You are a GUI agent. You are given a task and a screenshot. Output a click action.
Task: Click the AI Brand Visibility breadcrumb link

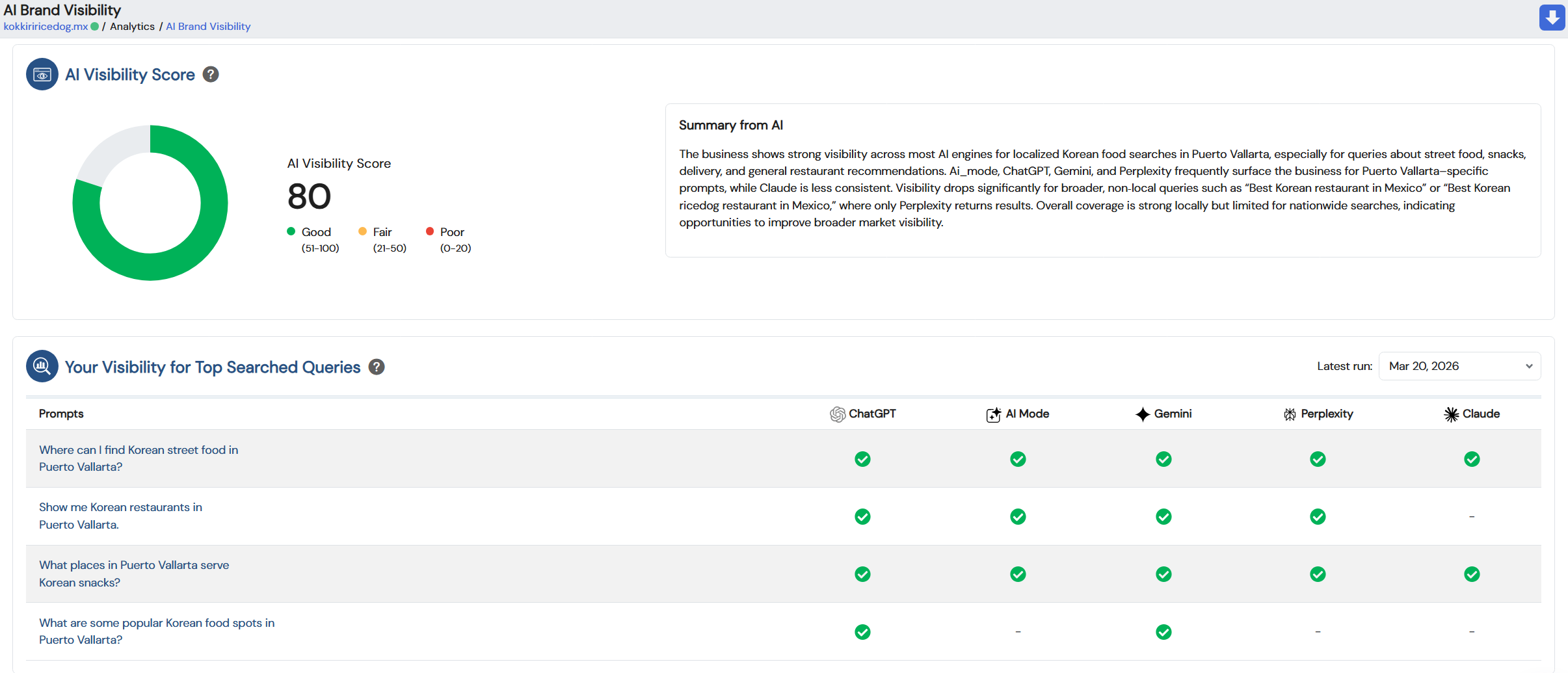[208, 27]
